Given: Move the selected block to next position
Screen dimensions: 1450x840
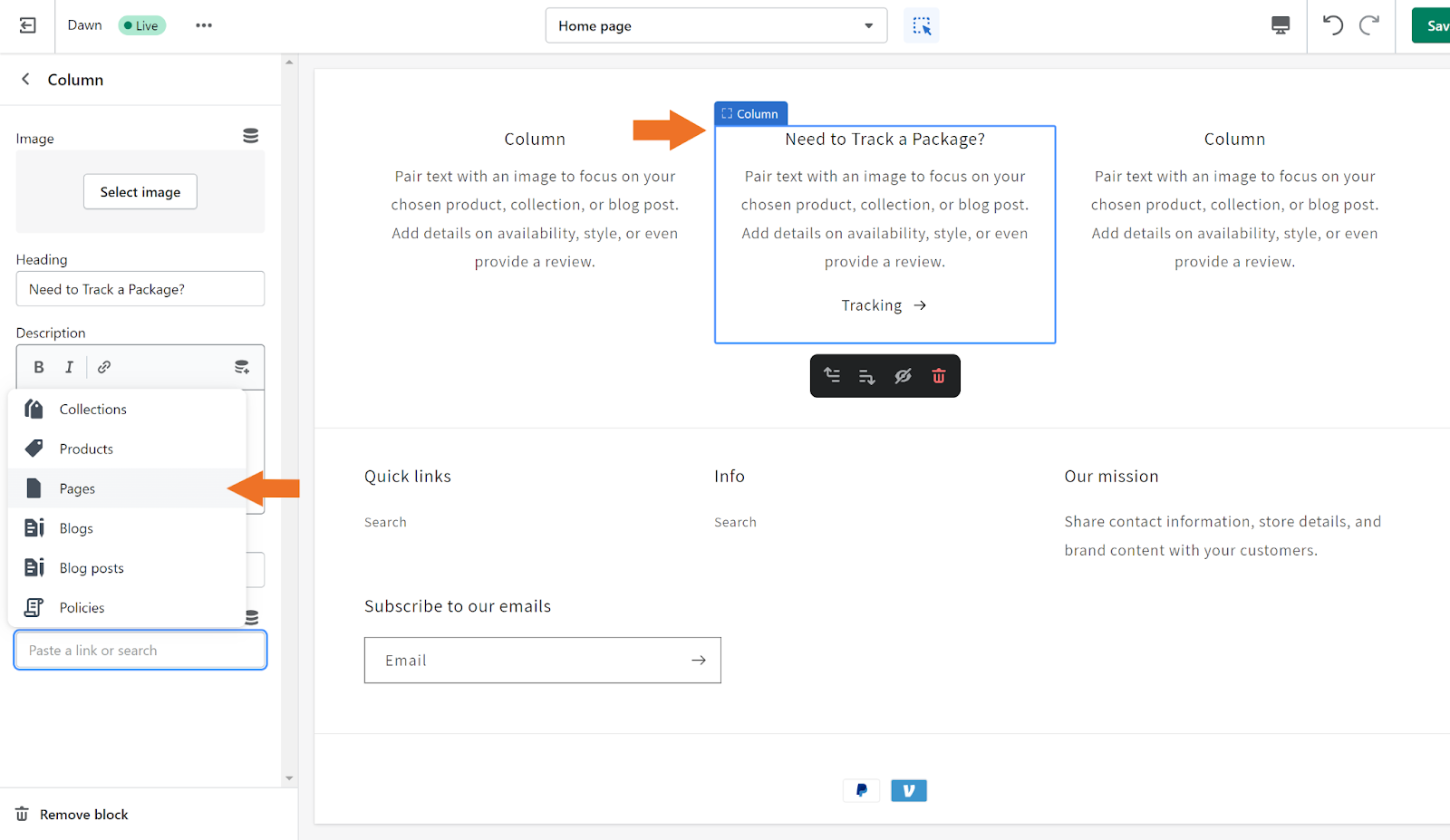Looking at the screenshot, I should point(867,376).
